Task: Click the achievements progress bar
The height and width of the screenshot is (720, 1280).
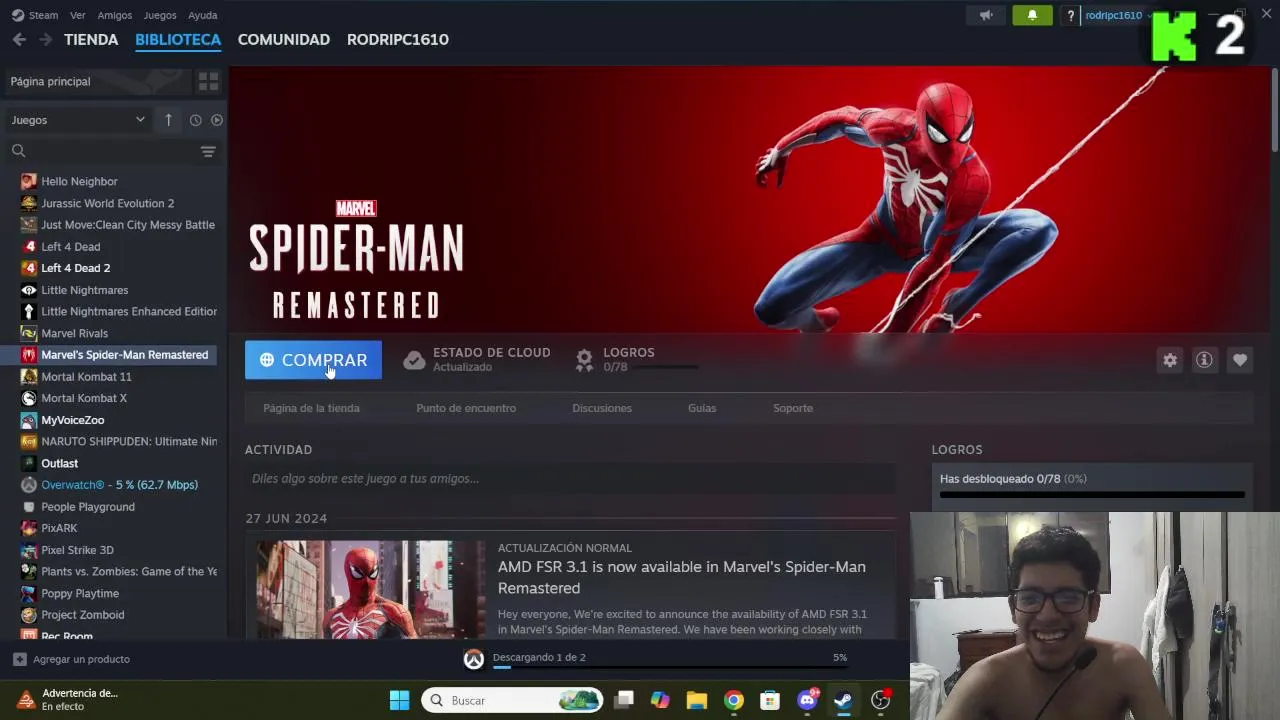Action: tap(1092, 494)
